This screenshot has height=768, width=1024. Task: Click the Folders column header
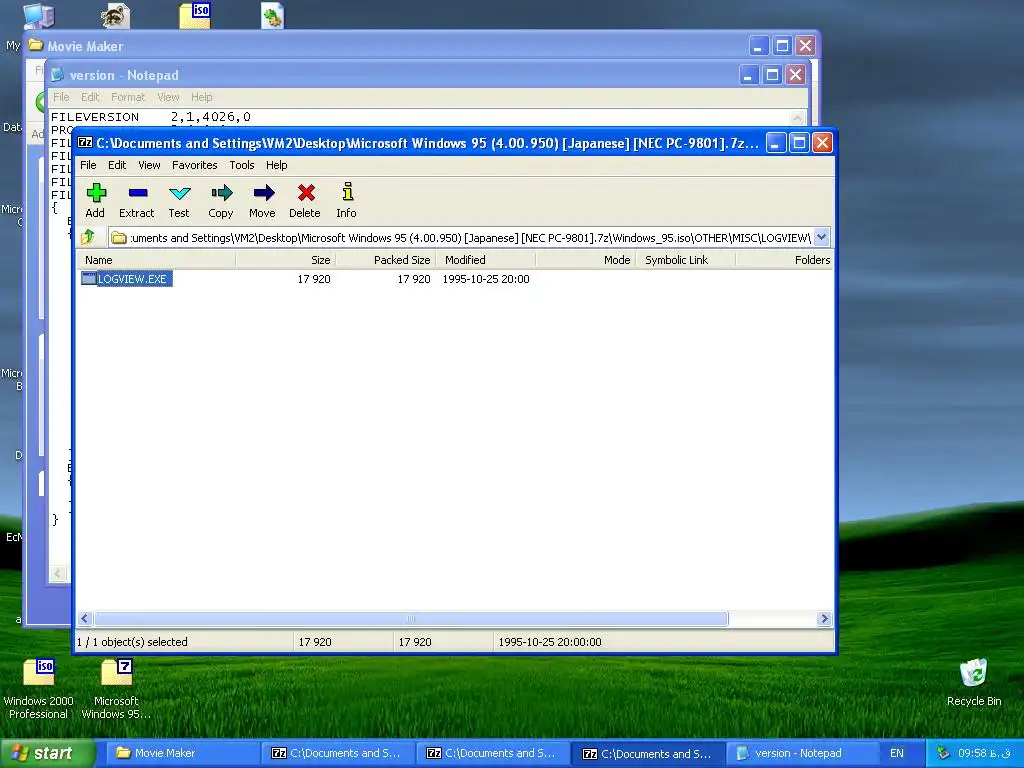click(x=784, y=260)
